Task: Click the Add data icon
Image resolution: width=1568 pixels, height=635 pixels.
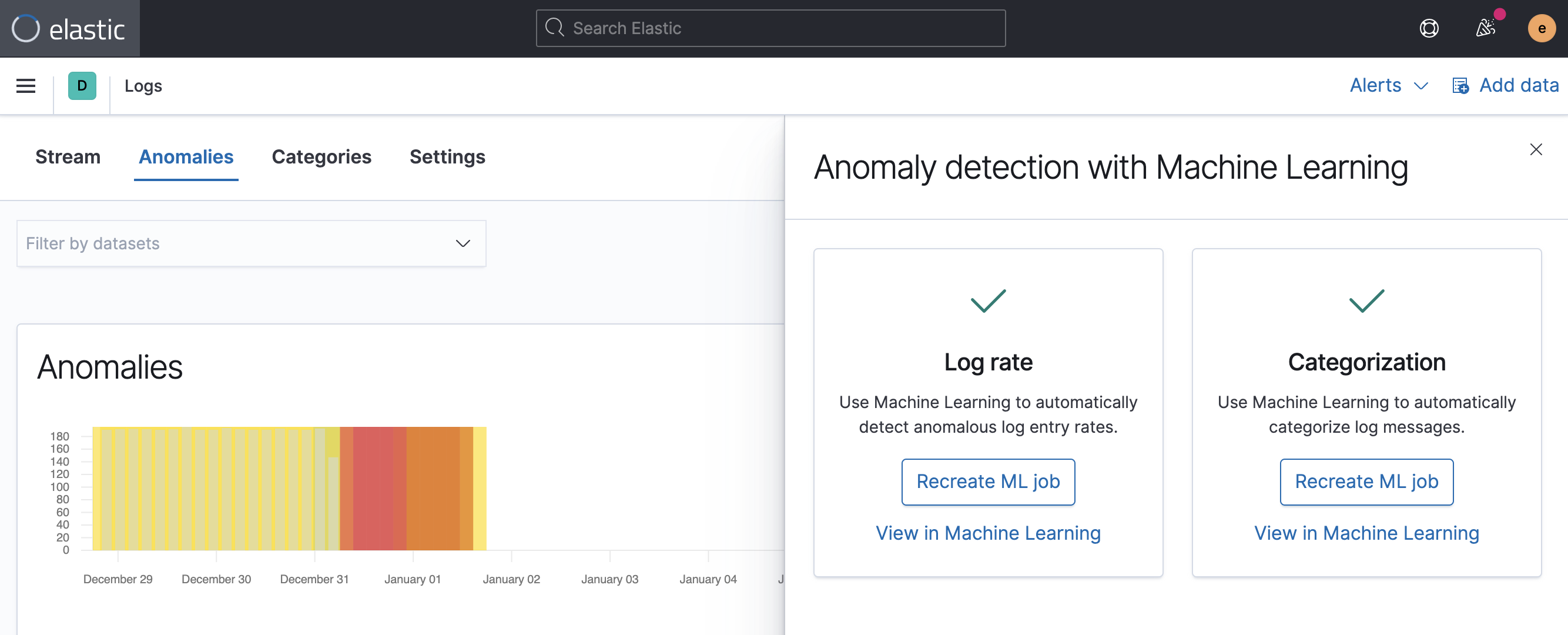Action: (x=1460, y=86)
